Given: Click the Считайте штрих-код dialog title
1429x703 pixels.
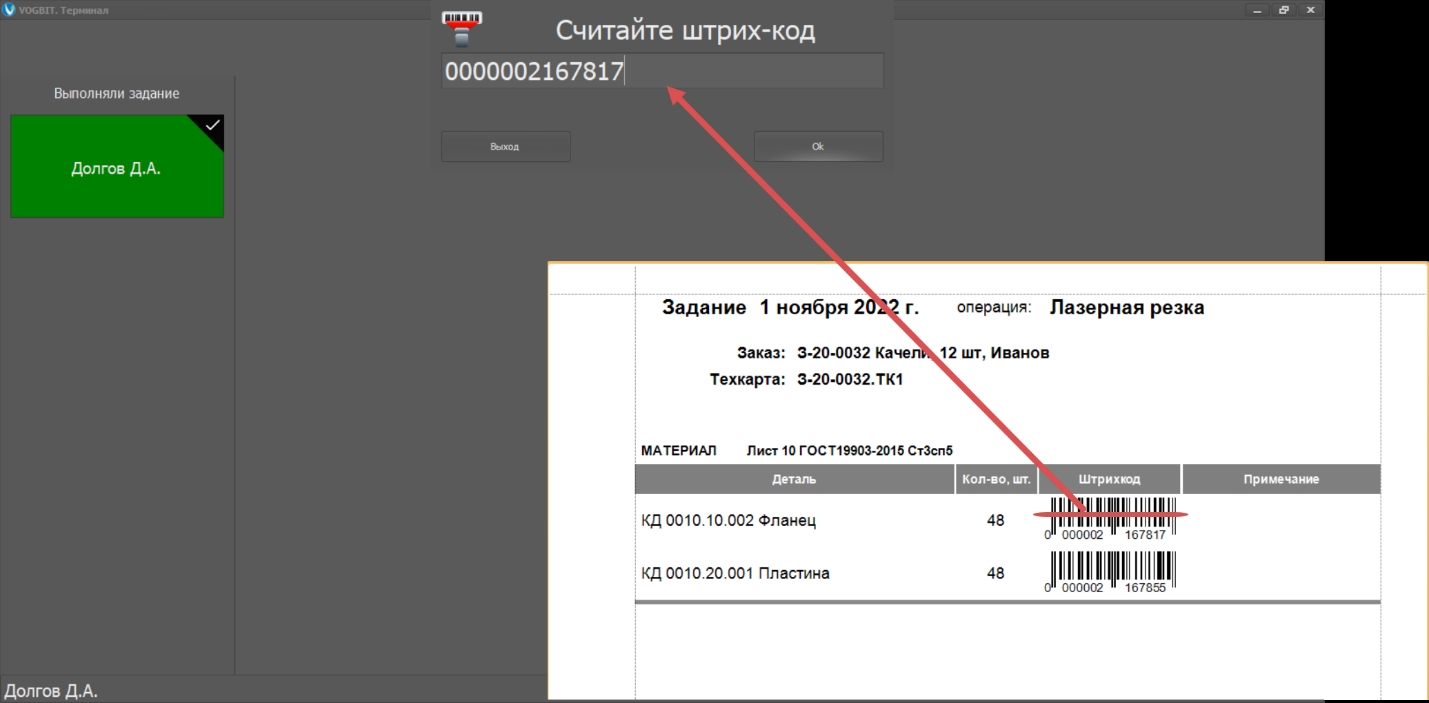Looking at the screenshot, I should point(685,31).
